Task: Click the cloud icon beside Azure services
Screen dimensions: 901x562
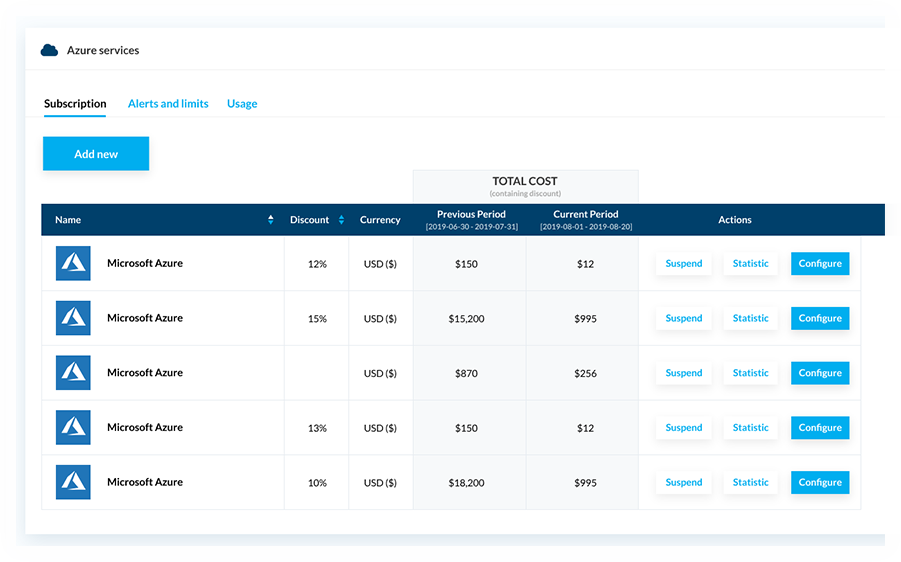Action: pyautogui.click(x=49, y=51)
